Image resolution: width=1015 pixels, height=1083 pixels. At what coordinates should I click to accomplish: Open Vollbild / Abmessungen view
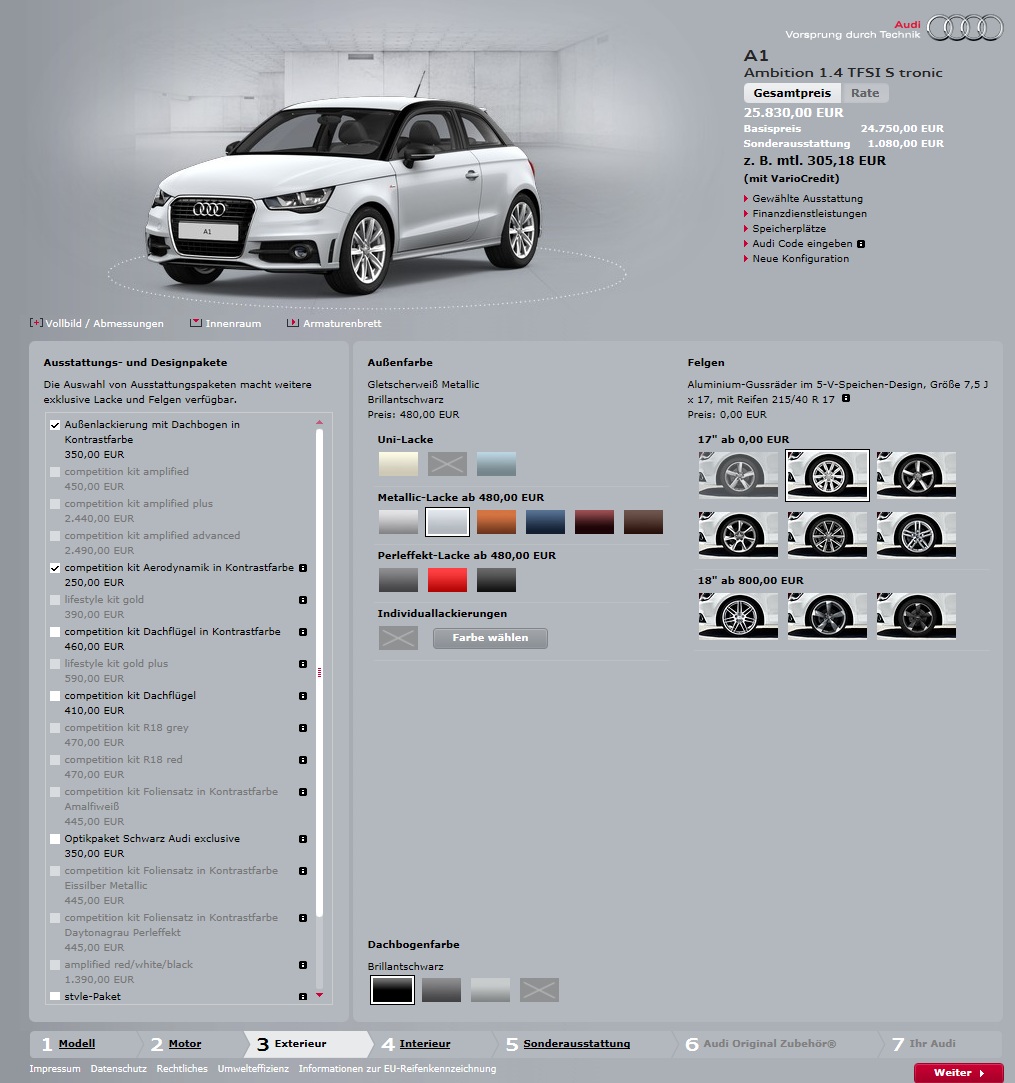tap(97, 323)
